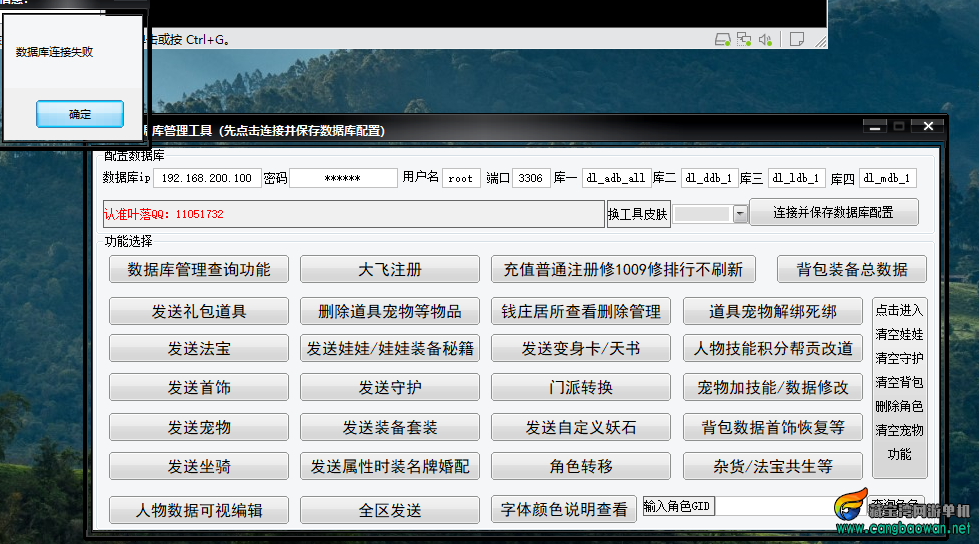Open 背包数据首饰恢复等

click(x=773, y=427)
